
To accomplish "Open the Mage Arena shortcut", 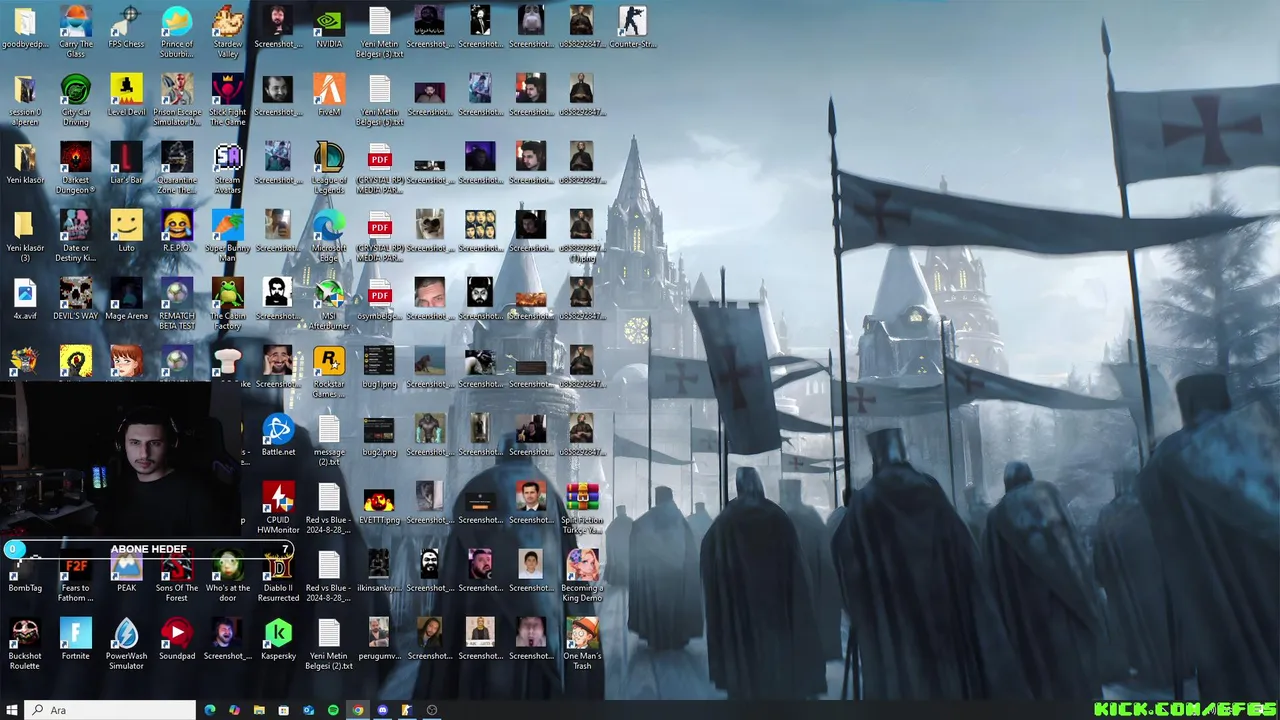I will (126, 300).
